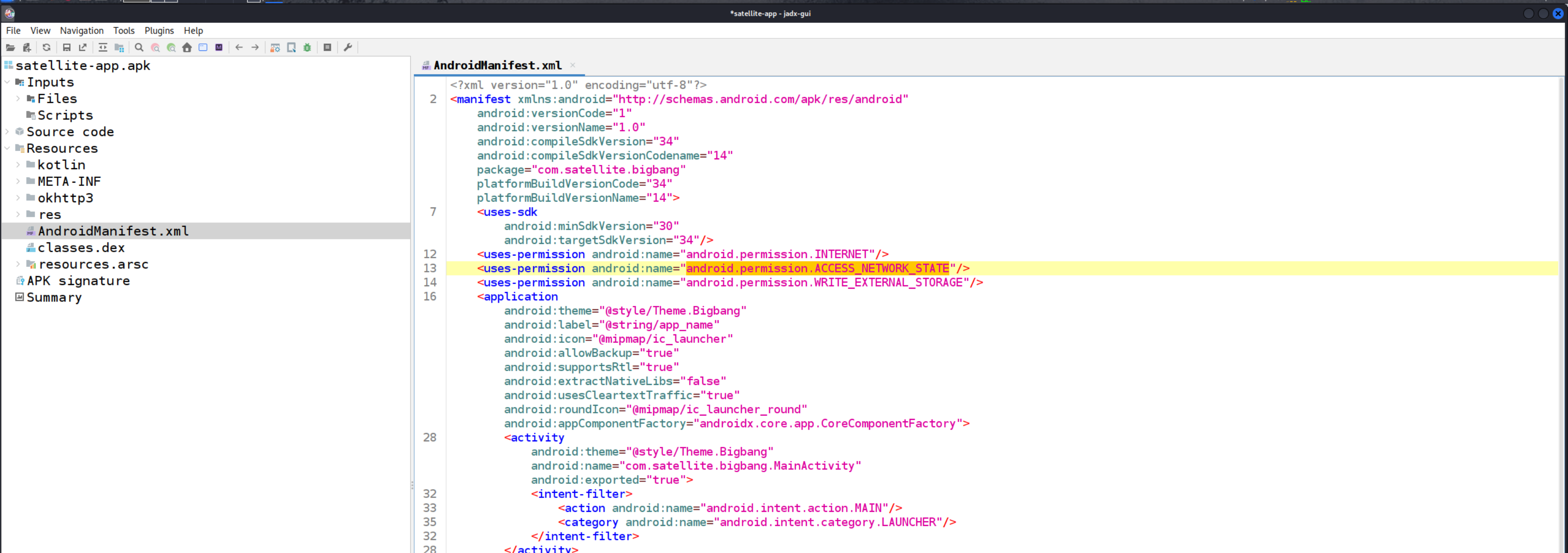Toggle the deobfuscation icon
The width and height of the screenshot is (1568, 553).
275,48
